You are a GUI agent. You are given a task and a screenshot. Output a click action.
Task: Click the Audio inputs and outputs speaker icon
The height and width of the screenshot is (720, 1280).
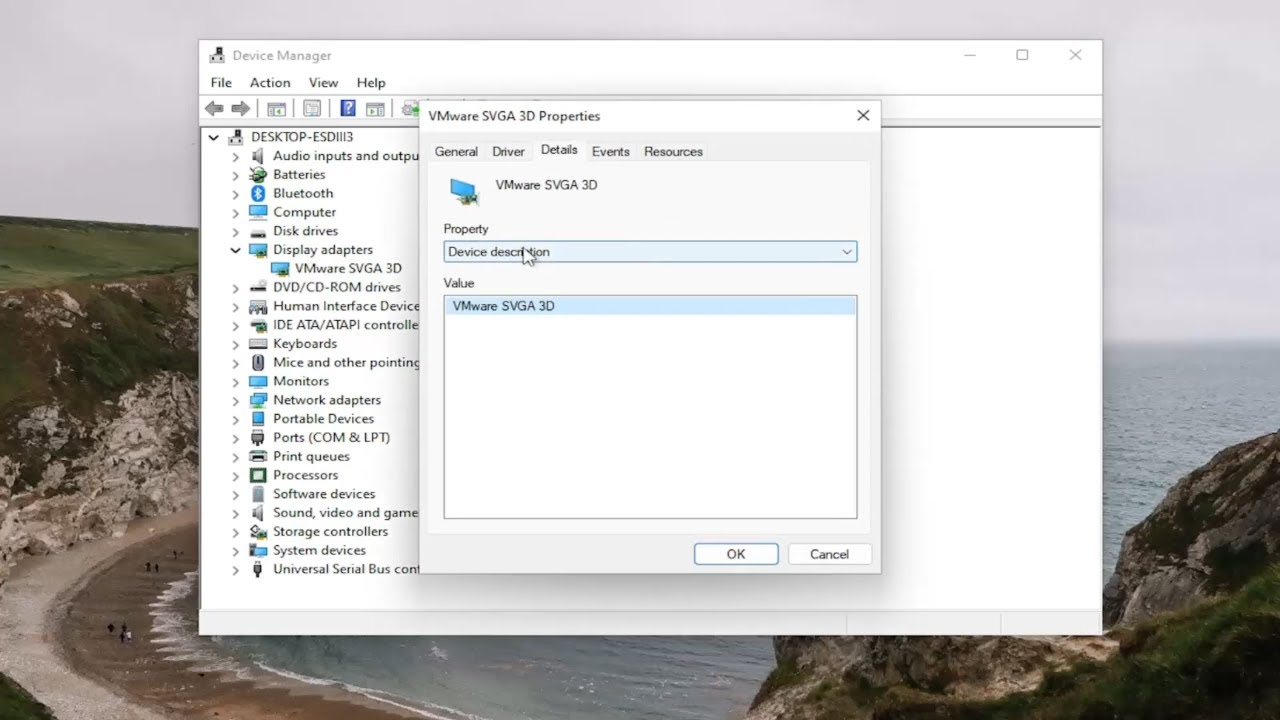click(258, 156)
